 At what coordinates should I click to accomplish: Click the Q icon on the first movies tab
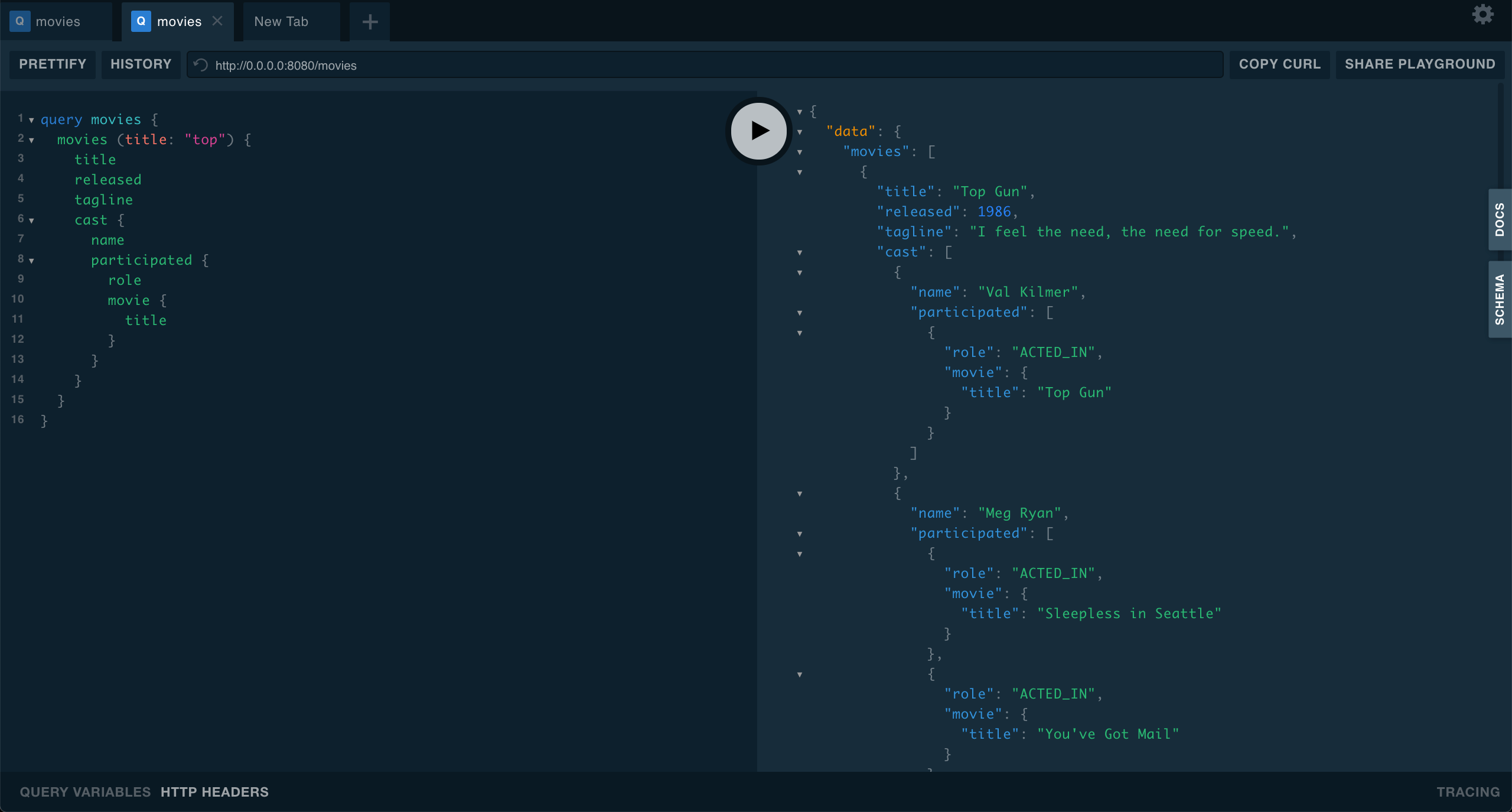[19, 21]
